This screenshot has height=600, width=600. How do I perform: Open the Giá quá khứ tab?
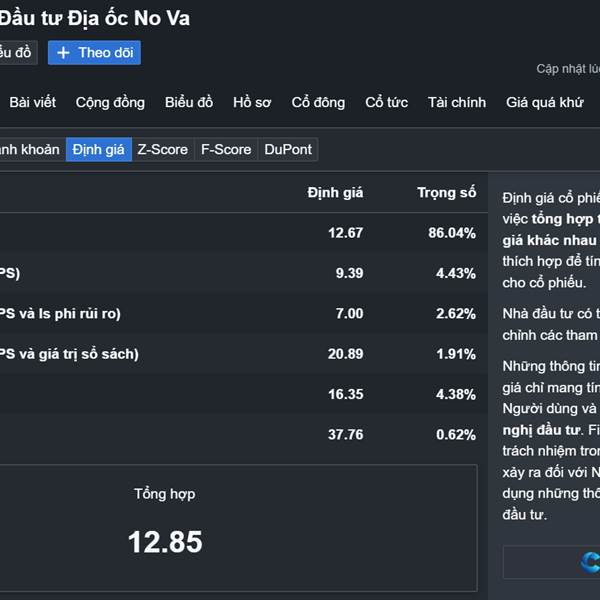pos(545,103)
